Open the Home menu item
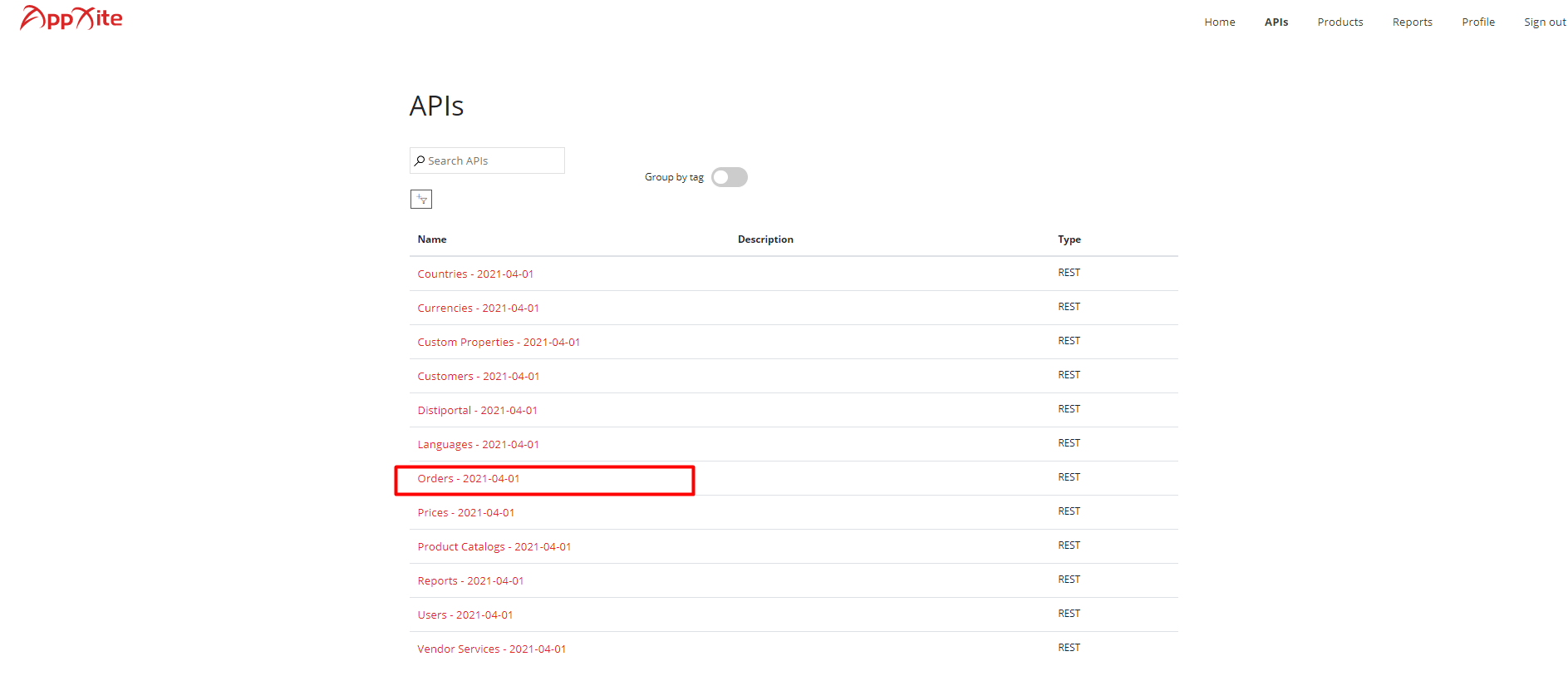The image size is (1568, 691). (1220, 22)
